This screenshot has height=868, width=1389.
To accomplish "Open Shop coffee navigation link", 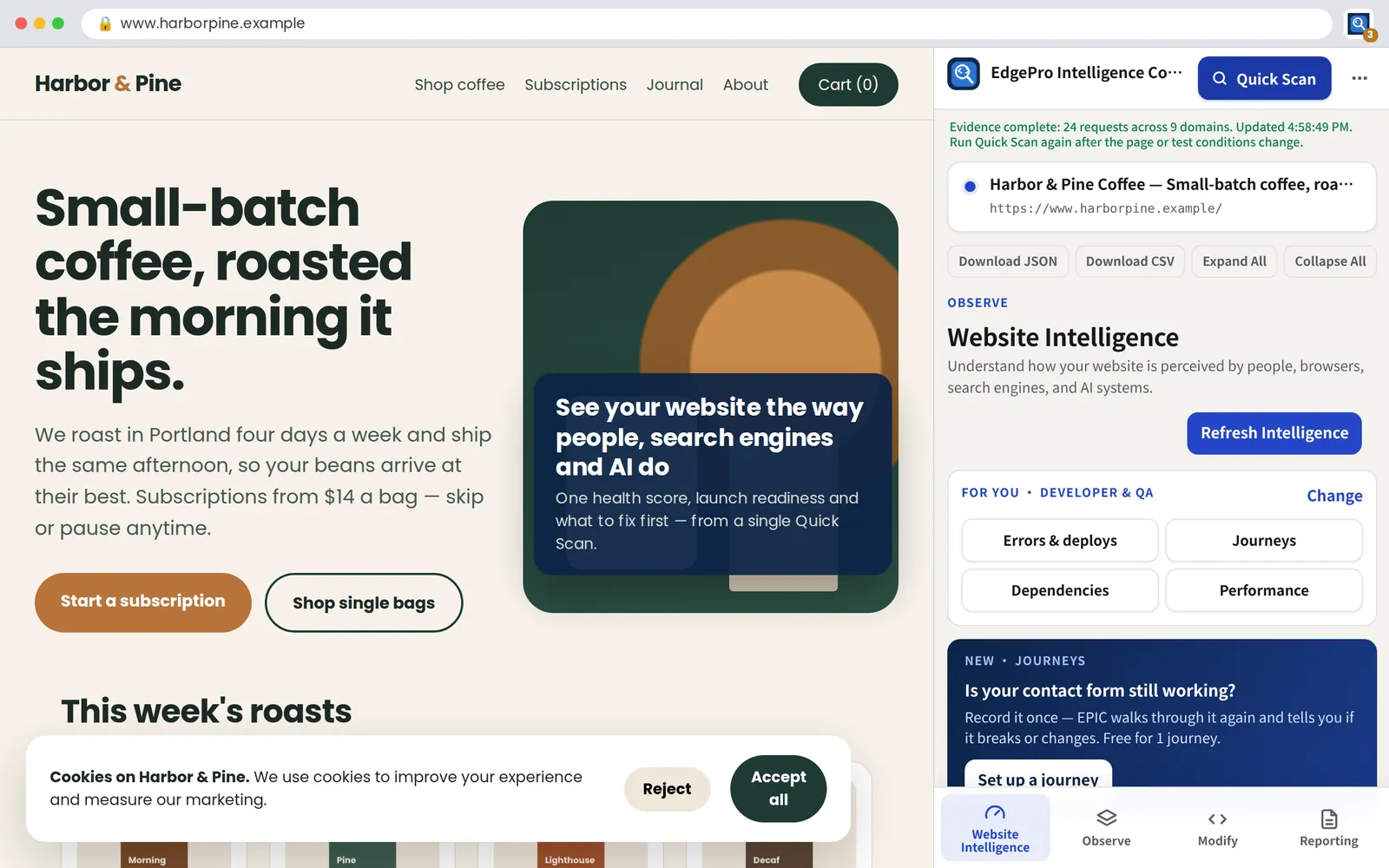I will [459, 84].
